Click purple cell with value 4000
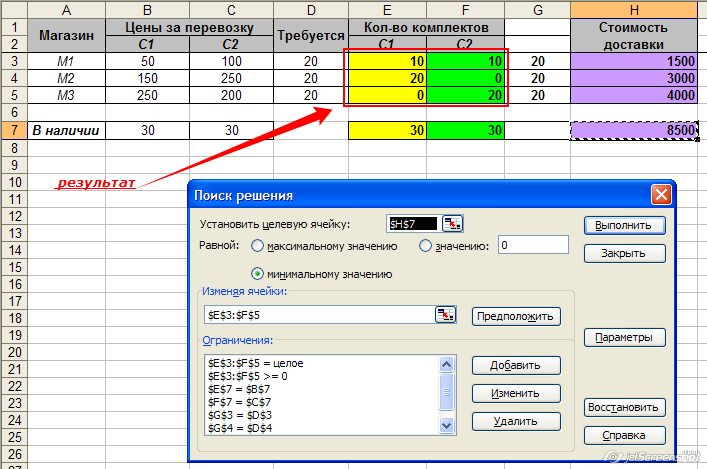The height and width of the screenshot is (469, 707). pyautogui.click(x=634, y=95)
